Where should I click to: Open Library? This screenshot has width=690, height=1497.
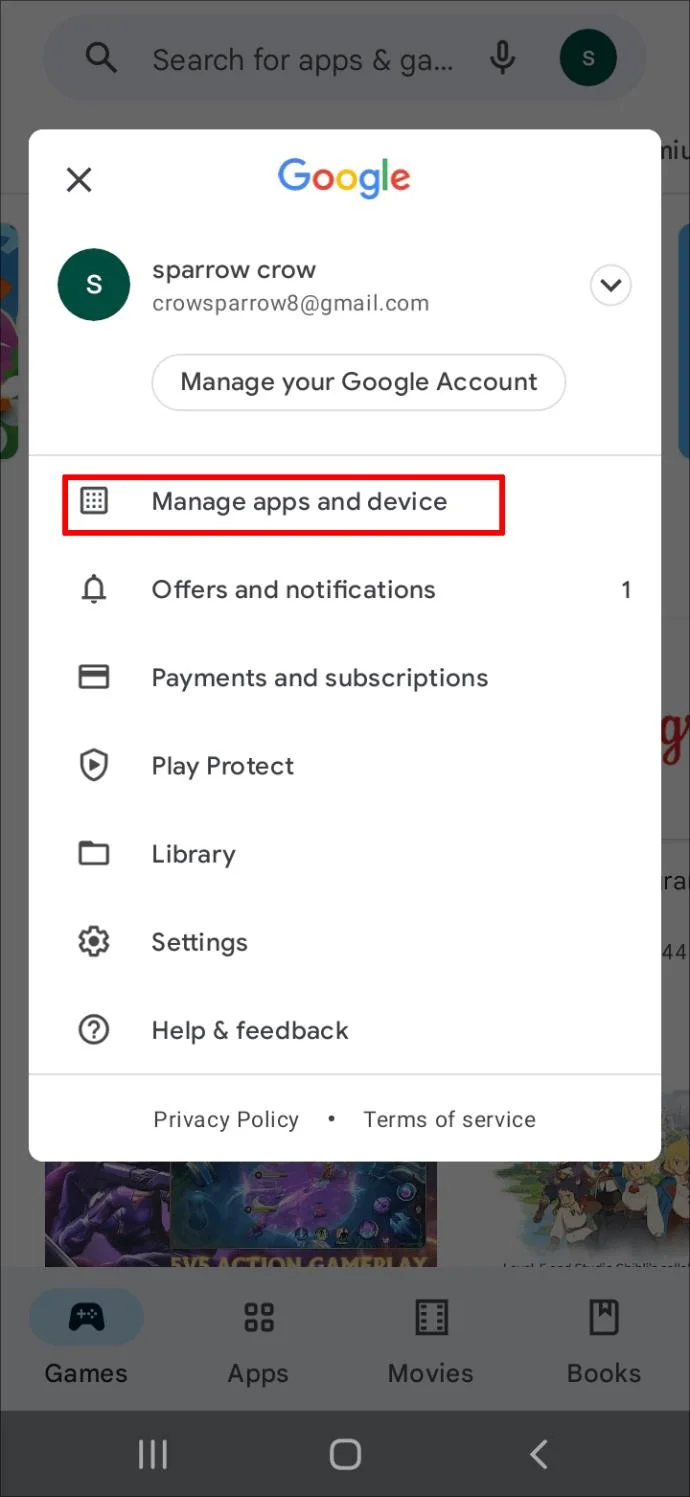[x=345, y=854]
